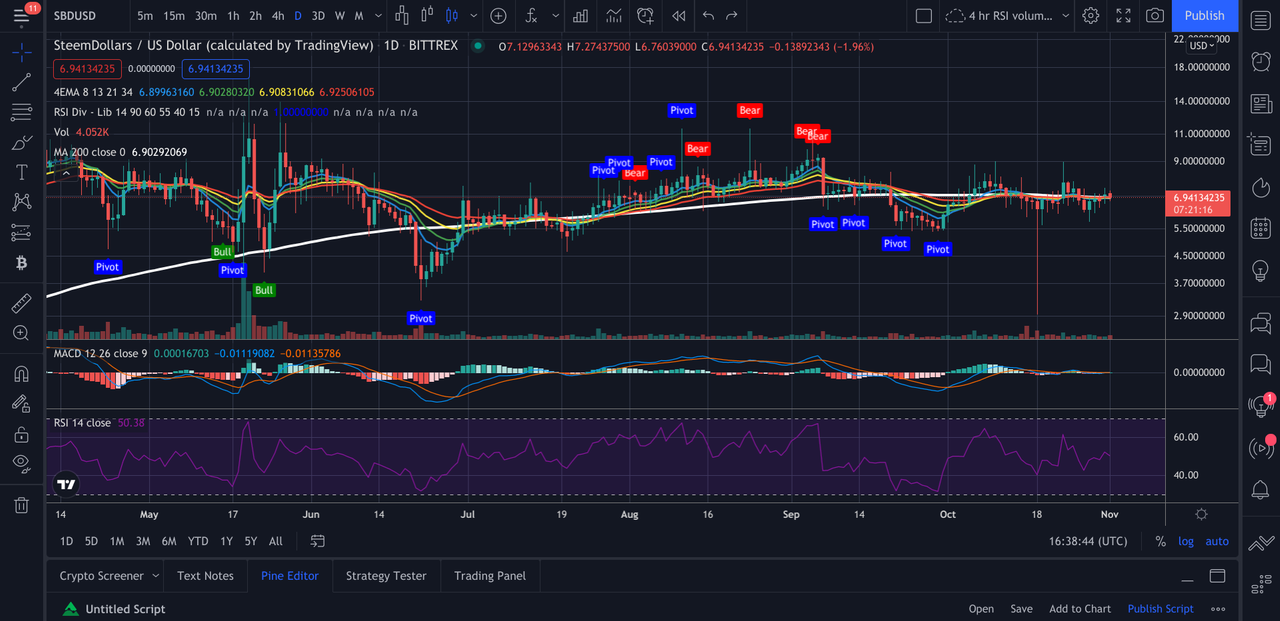The height and width of the screenshot is (621, 1280).
Task: Enter fullscreen mode
Action: (1123, 16)
